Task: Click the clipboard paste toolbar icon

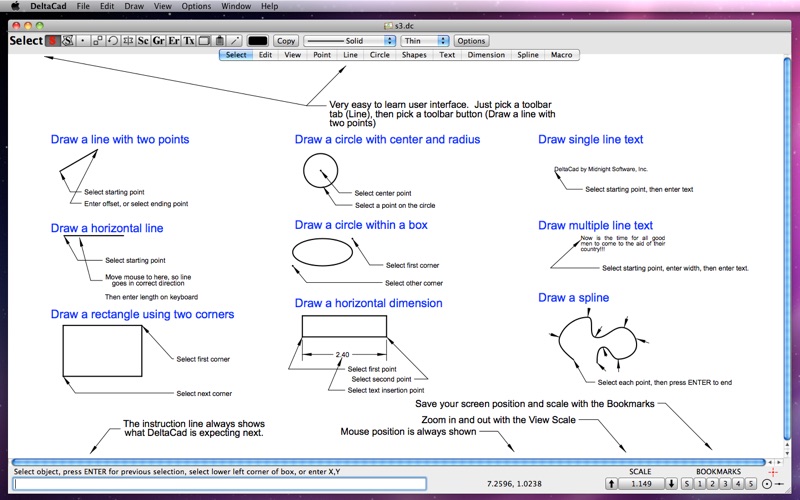Action: tap(219, 41)
